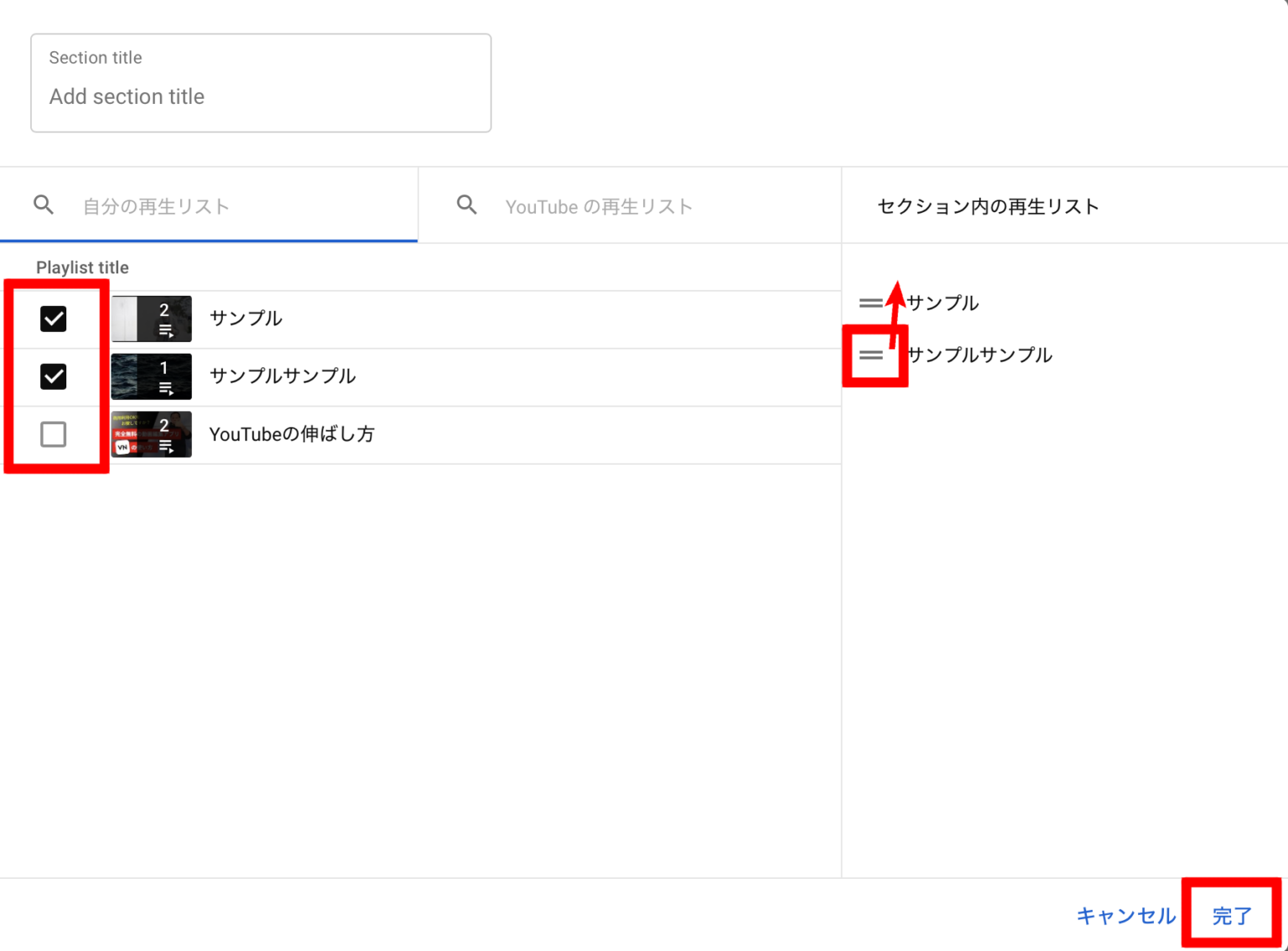The height and width of the screenshot is (951, 1288).
Task: Click サンプル entry in section playlists panel
Action: pos(943,303)
